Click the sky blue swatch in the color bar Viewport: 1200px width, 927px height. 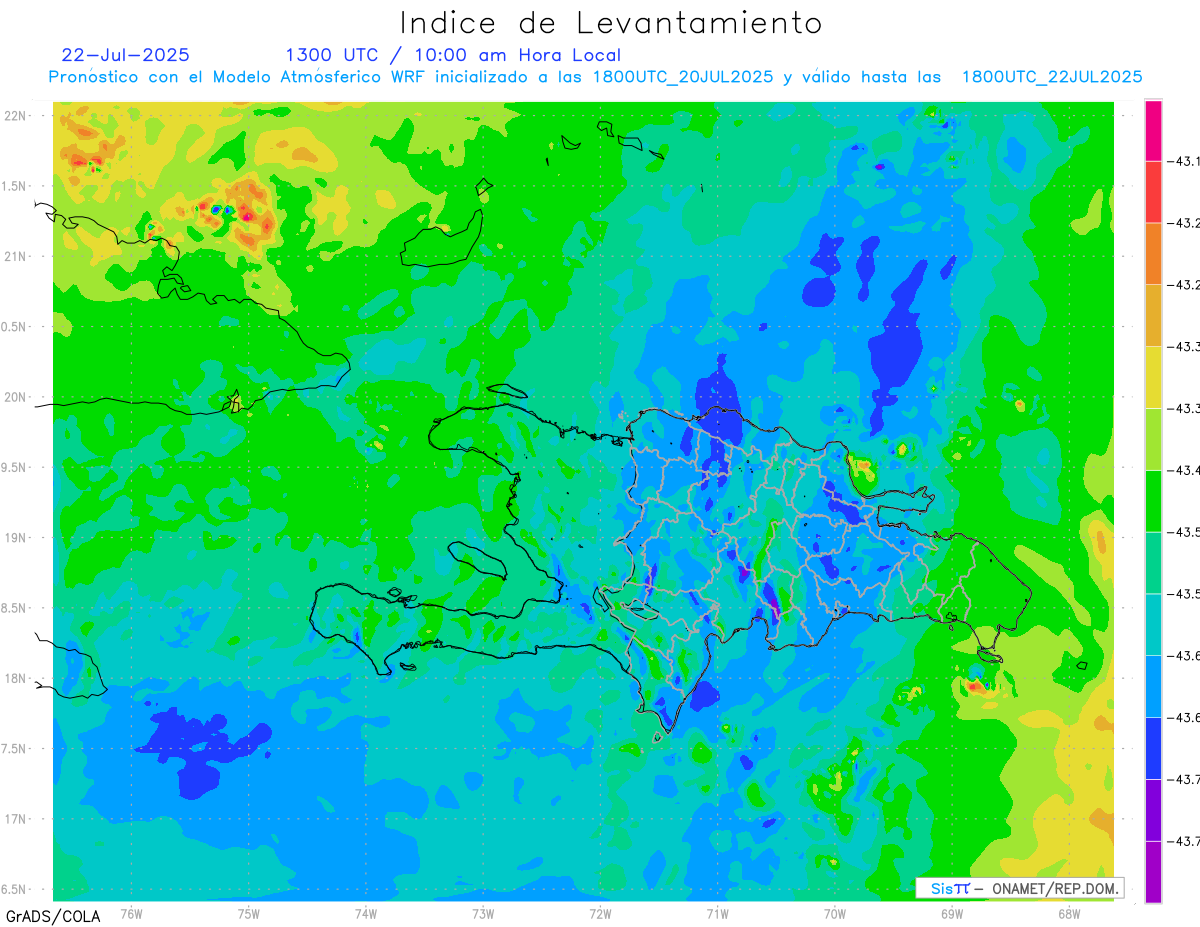1153,686
